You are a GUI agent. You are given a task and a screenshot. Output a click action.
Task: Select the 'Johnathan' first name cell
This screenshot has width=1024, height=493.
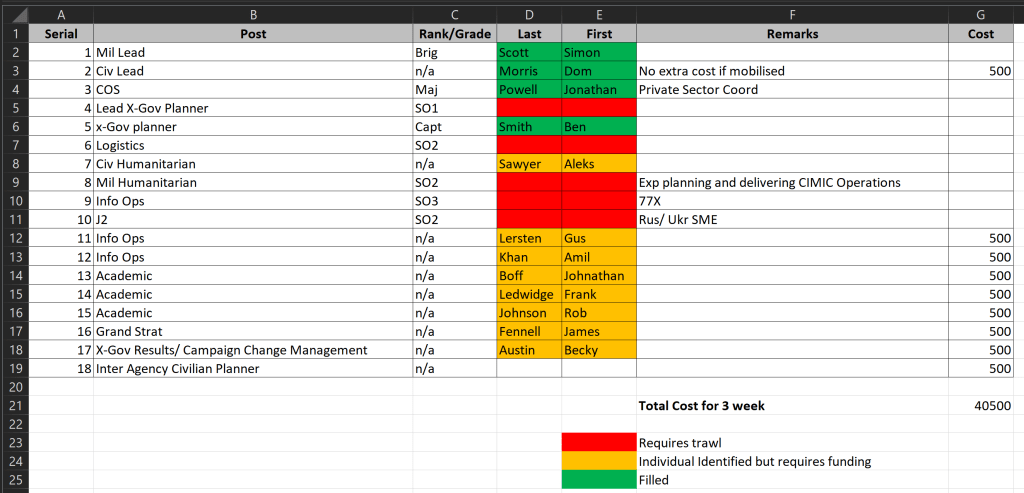599,276
